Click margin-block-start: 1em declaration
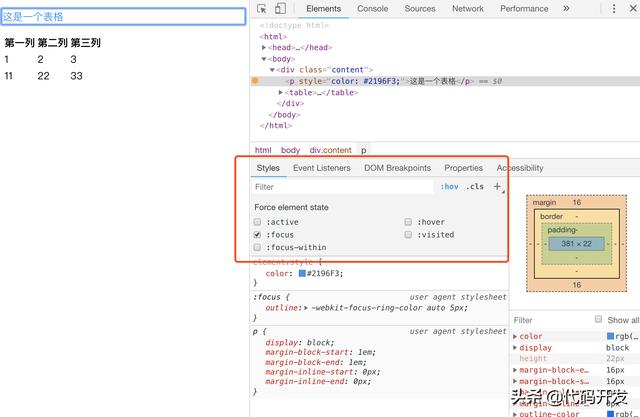This screenshot has height=417, width=640. (x=320, y=352)
